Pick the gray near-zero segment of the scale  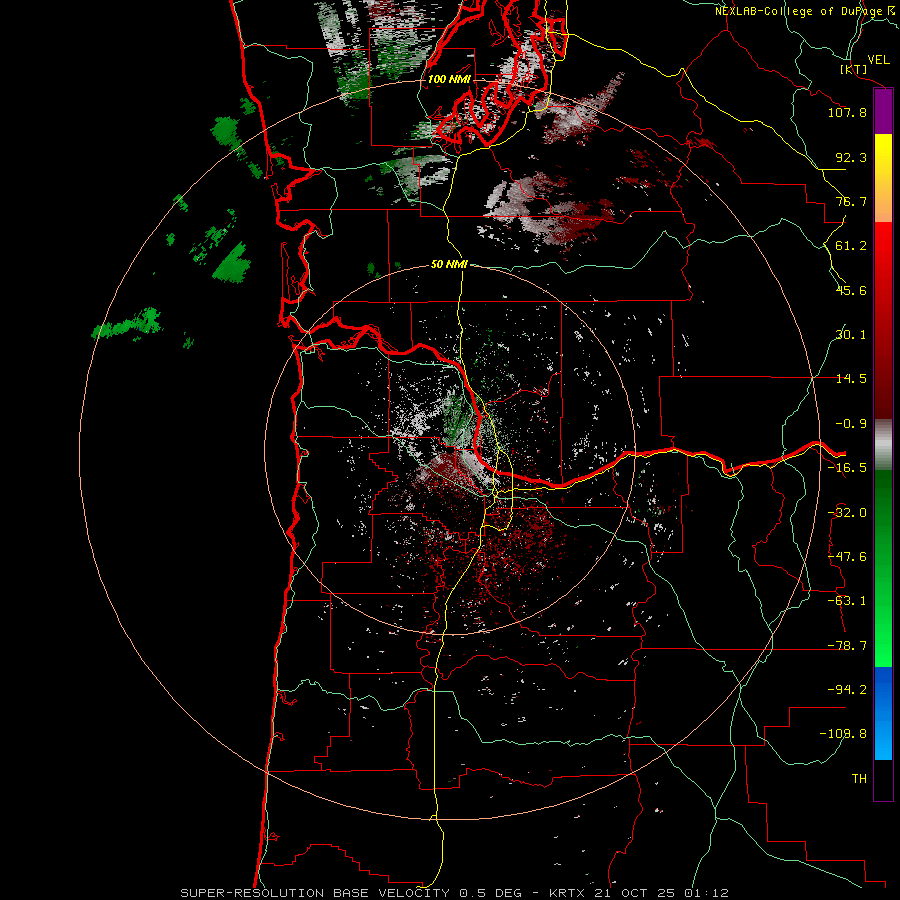tap(883, 444)
